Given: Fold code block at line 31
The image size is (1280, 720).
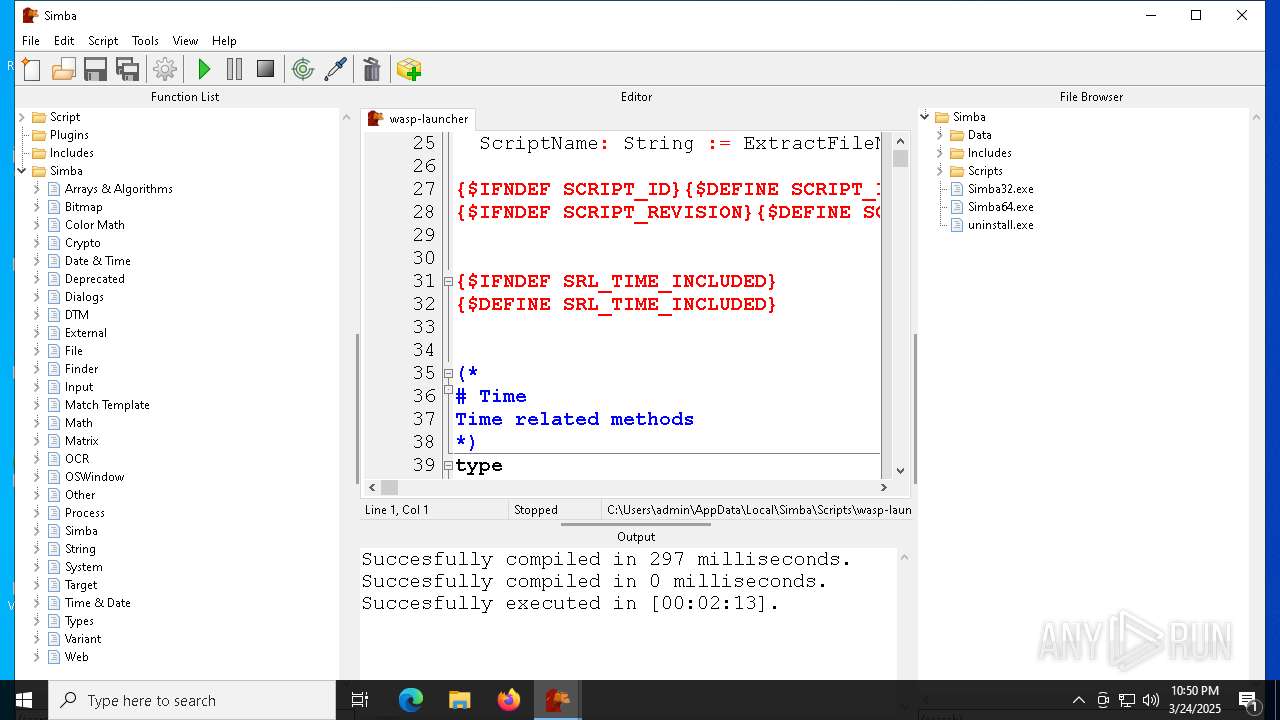Looking at the screenshot, I should point(448,282).
